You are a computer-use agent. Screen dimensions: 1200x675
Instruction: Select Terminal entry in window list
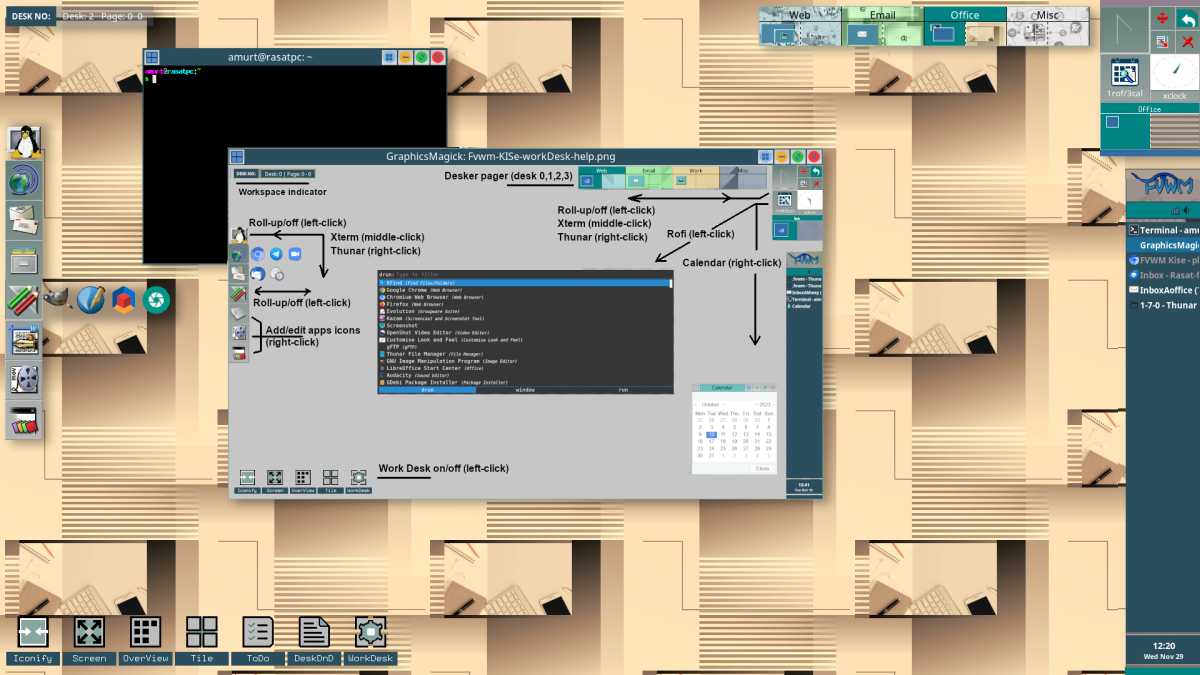click(1163, 230)
